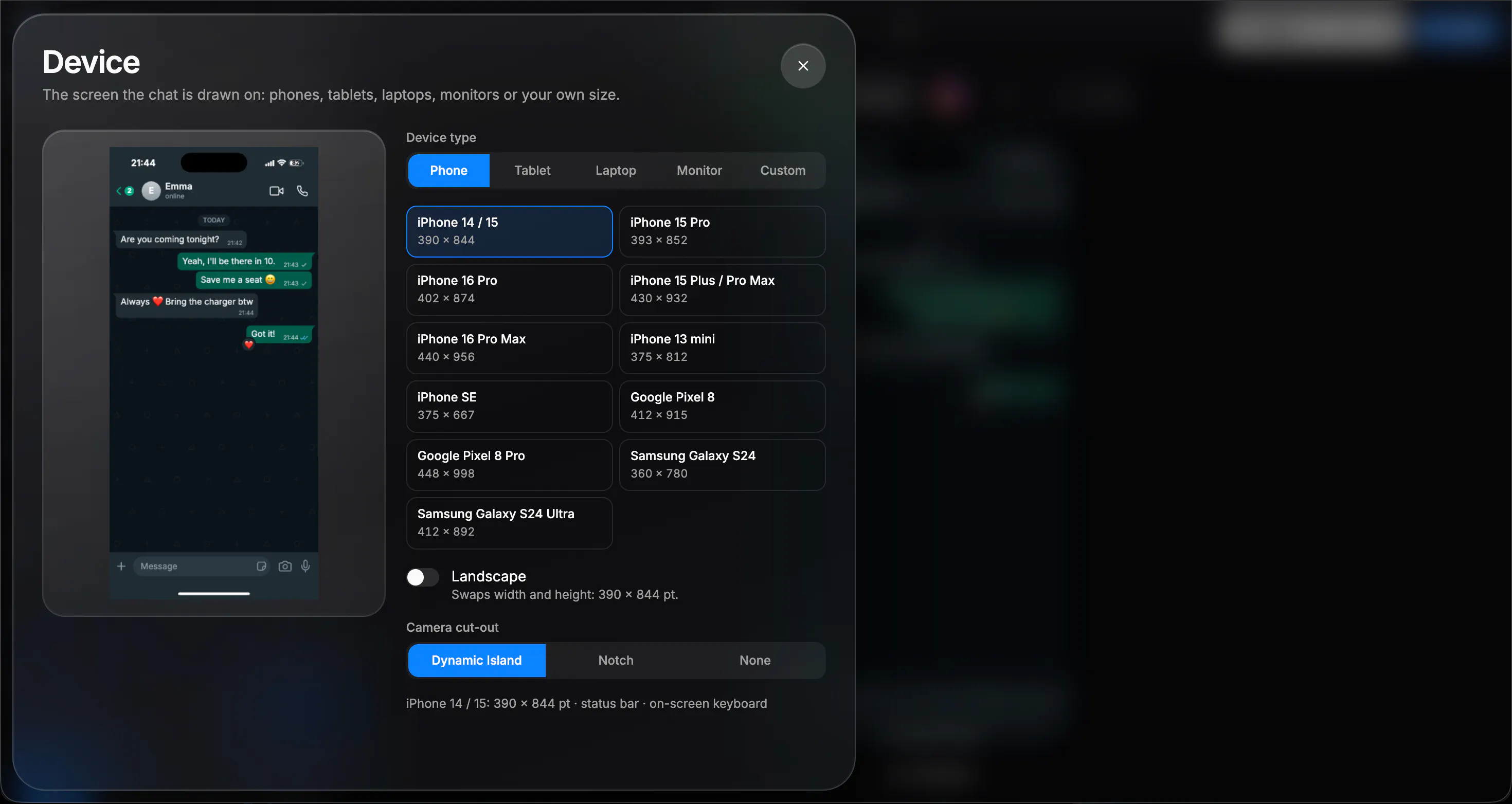Screen dimensions: 1512x804
Task: Click the phone call icon in preview
Action: [302, 191]
